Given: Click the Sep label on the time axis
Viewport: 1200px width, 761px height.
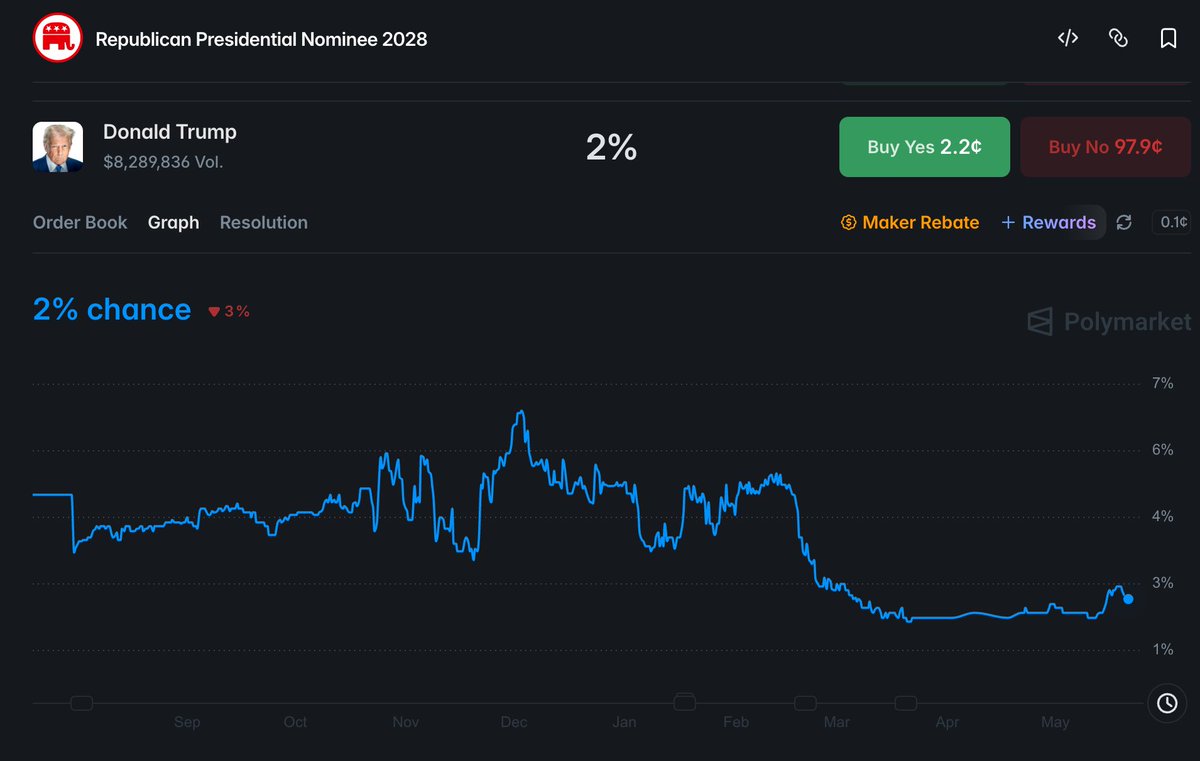Looking at the screenshot, I should (x=187, y=722).
